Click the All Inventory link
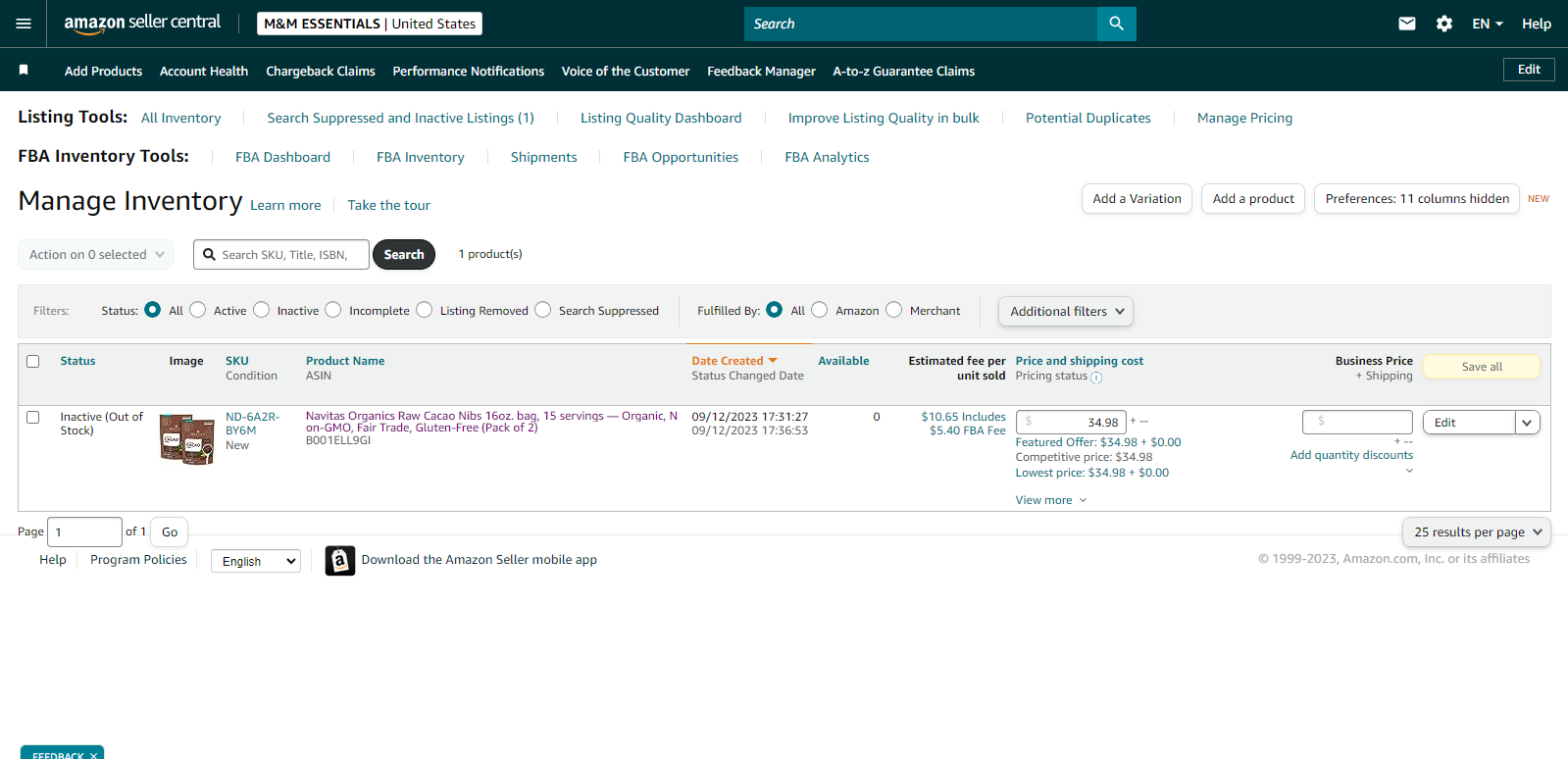 [181, 118]
